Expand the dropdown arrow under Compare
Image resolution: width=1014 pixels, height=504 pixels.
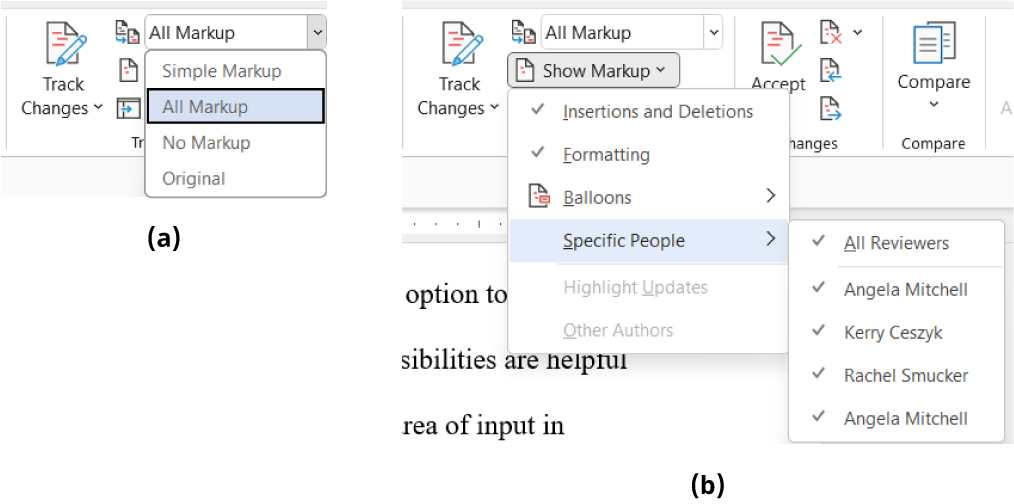(x=934, y=104)
